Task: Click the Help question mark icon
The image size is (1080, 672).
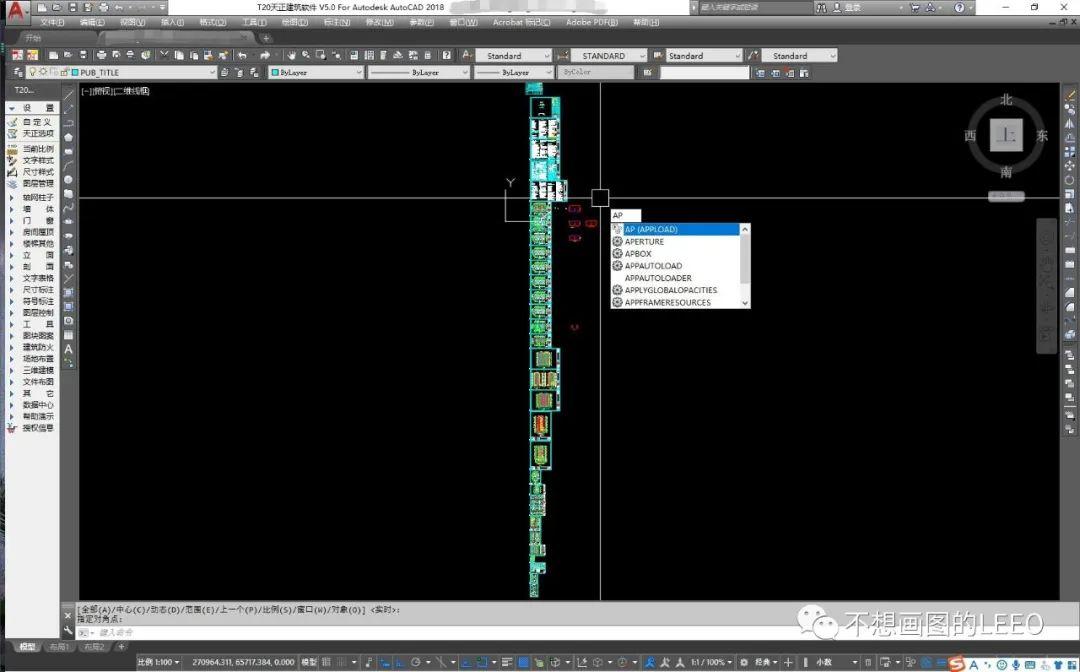Action: (x=446, y=55)
